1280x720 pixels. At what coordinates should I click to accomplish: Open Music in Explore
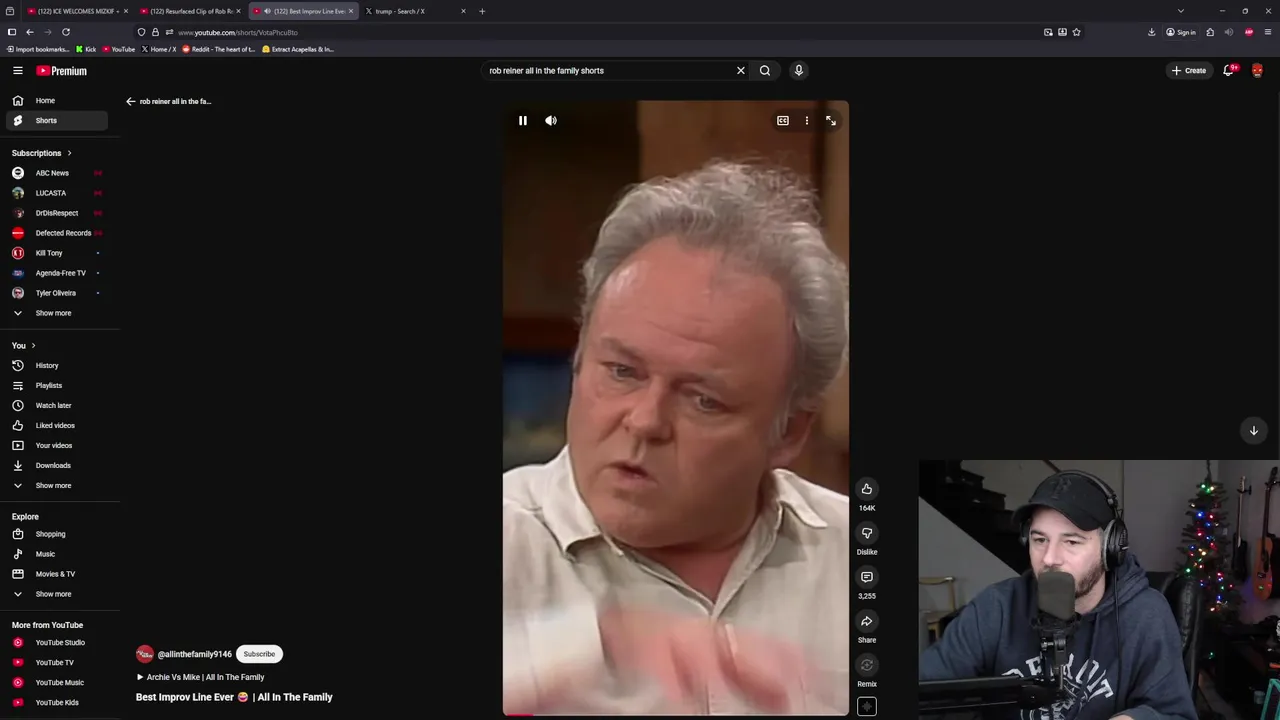(56, 554)
